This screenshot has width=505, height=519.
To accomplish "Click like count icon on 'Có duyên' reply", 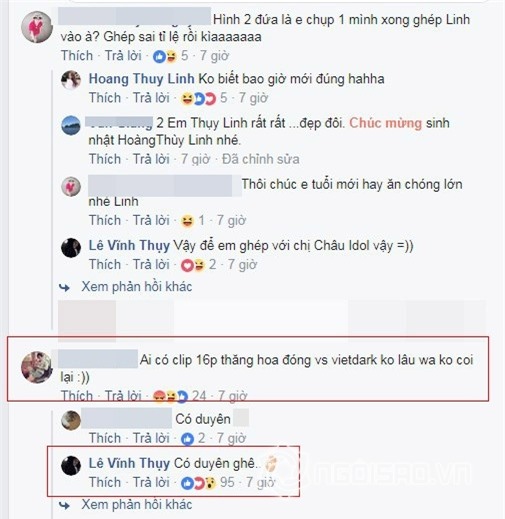I will [187, 439].
